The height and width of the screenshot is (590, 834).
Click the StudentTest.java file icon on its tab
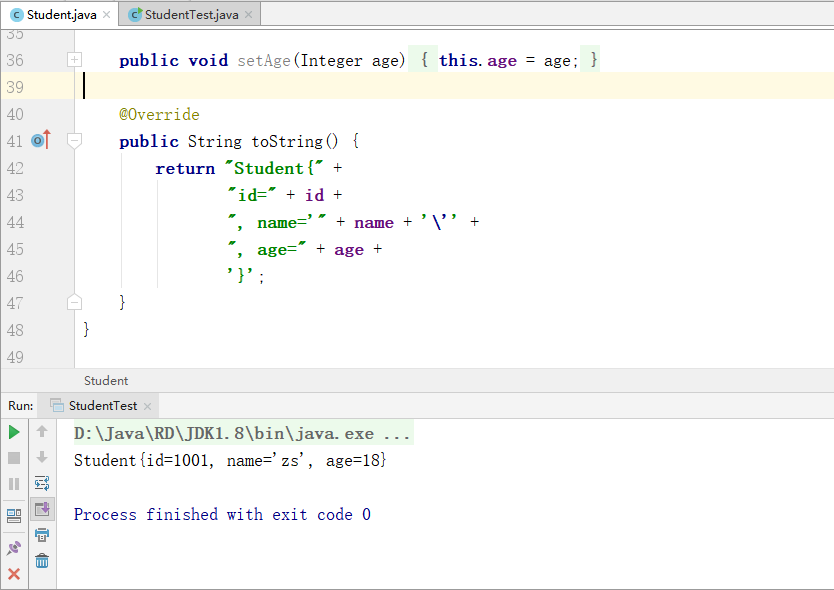pos(136,14)
